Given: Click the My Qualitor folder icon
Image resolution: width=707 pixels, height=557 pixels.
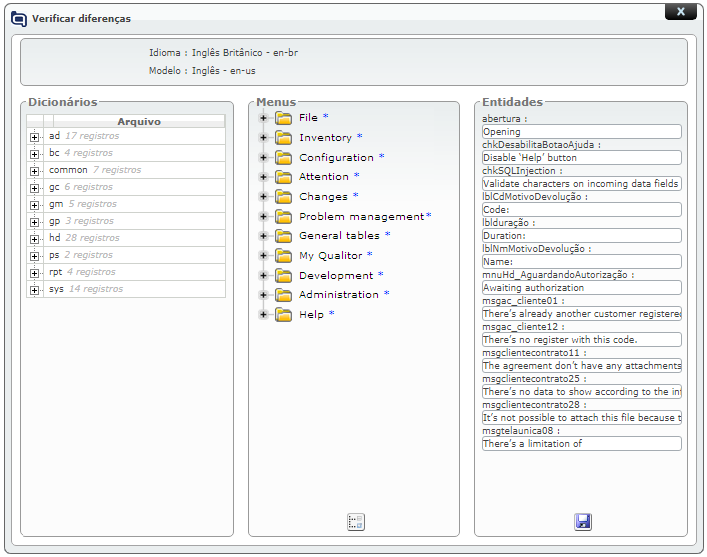Looking at the screenshot, I should (x=284, y=256).
